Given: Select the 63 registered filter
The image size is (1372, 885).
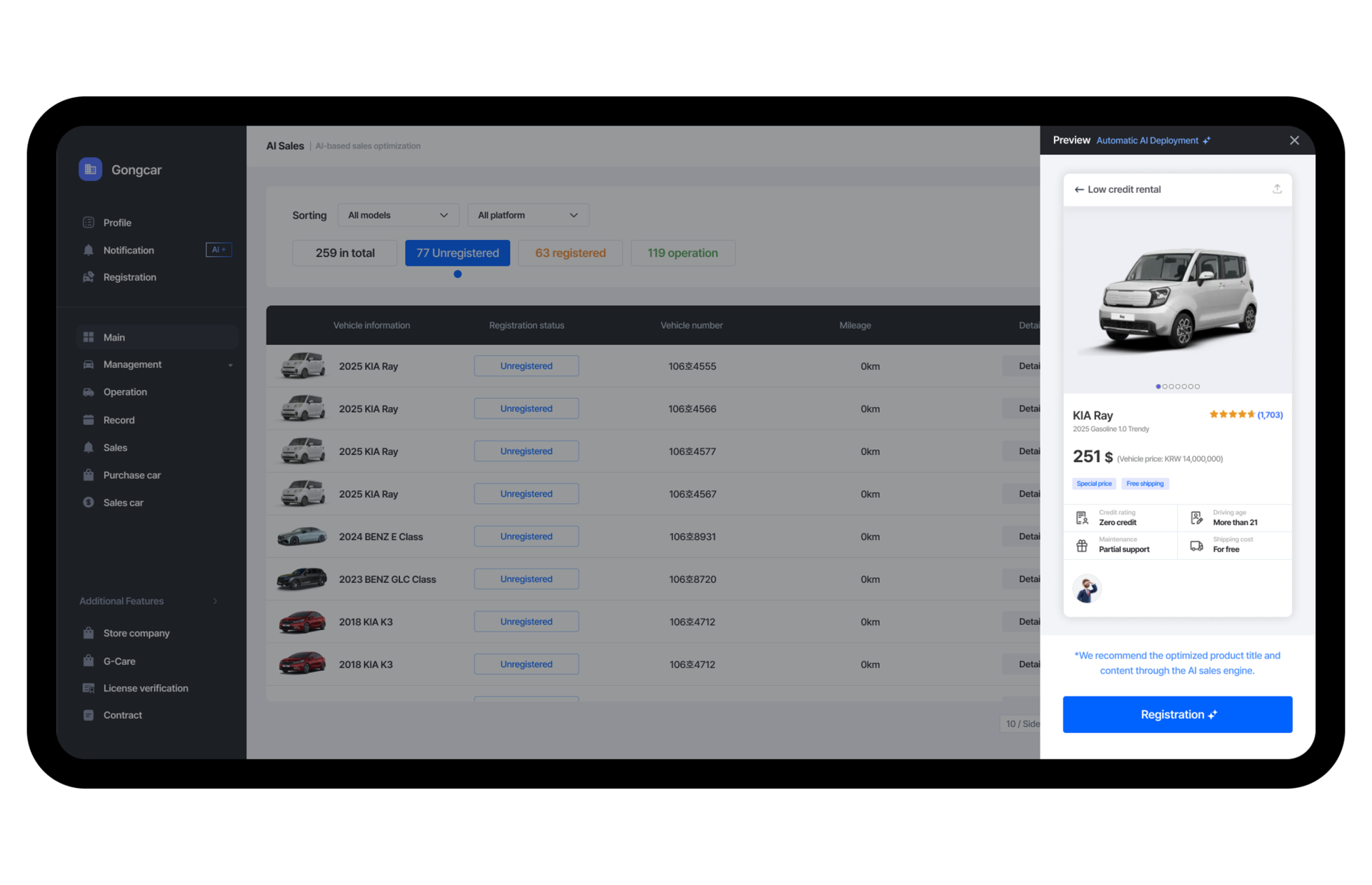Looking at the screenshot, I should coord(570,253).
